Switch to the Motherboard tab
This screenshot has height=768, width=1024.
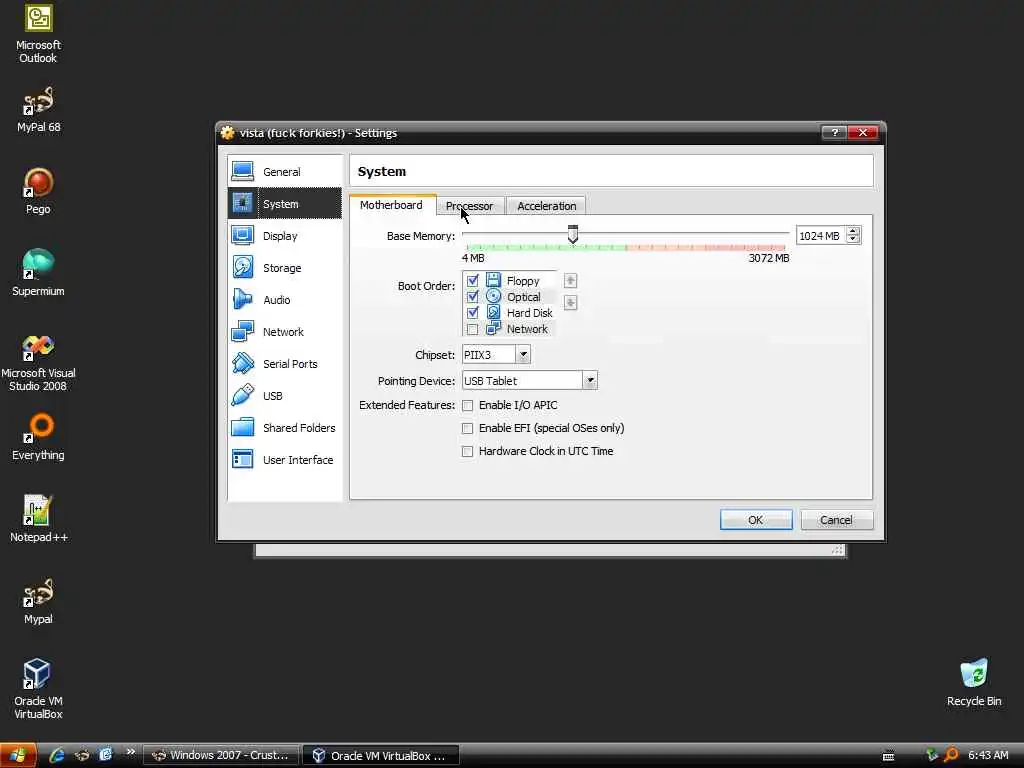pyautogui.click(x=391, y=205)
